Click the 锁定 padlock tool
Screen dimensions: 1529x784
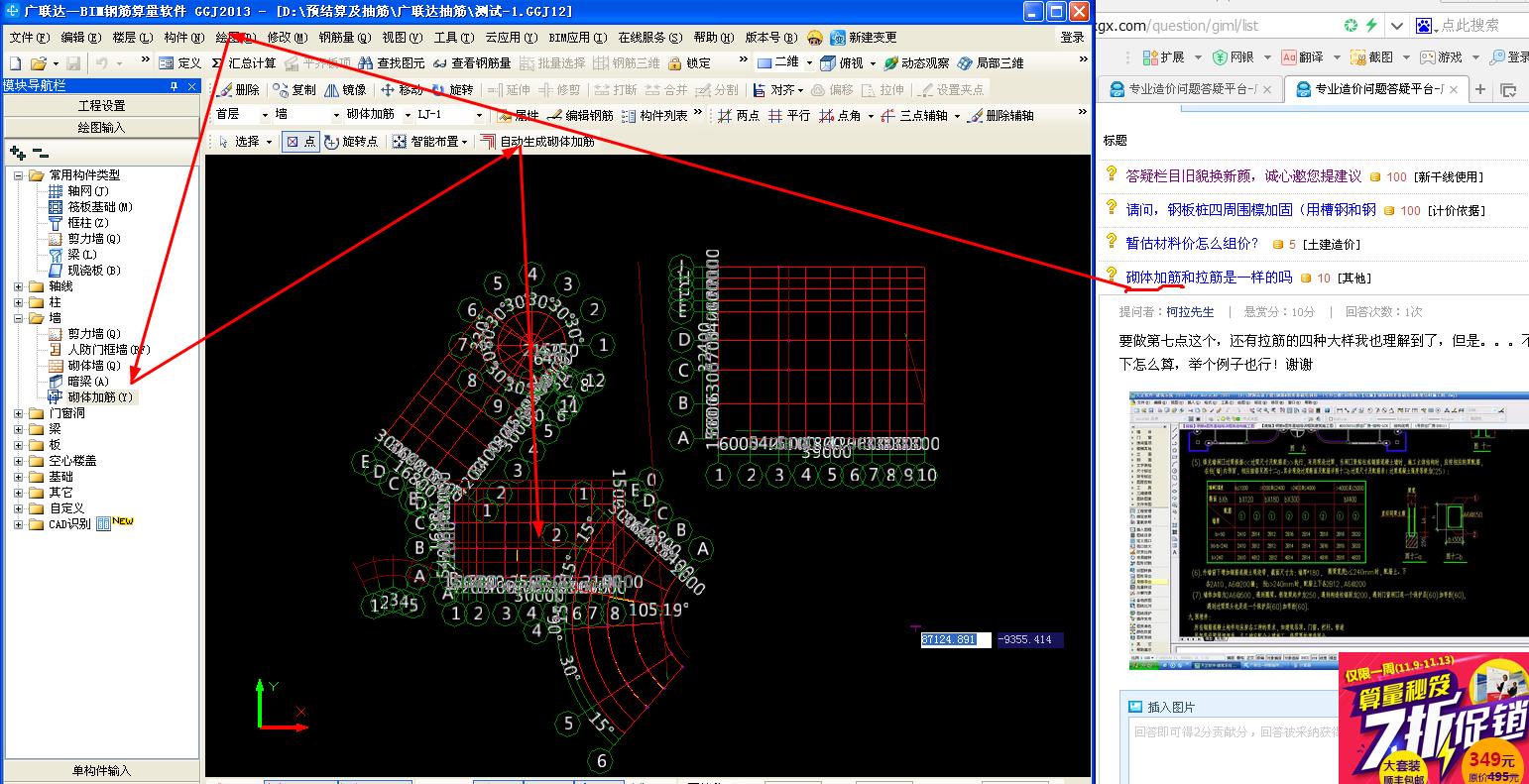[x=690, y=62]
